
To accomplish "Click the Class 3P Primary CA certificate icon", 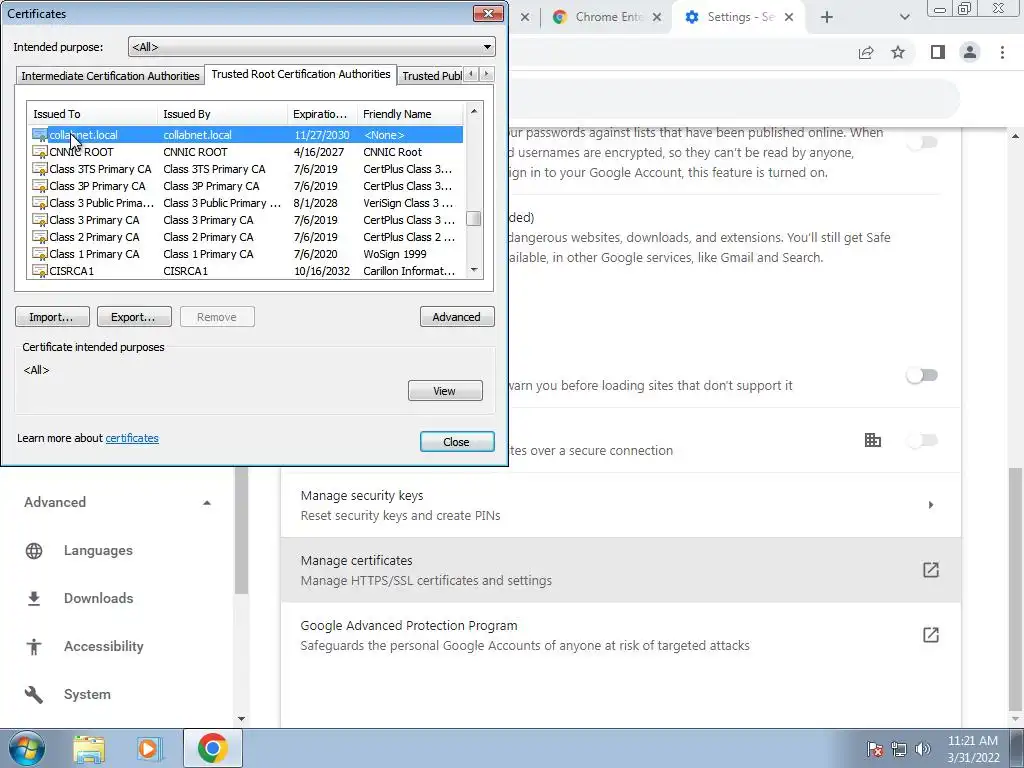I will point(40,186).
